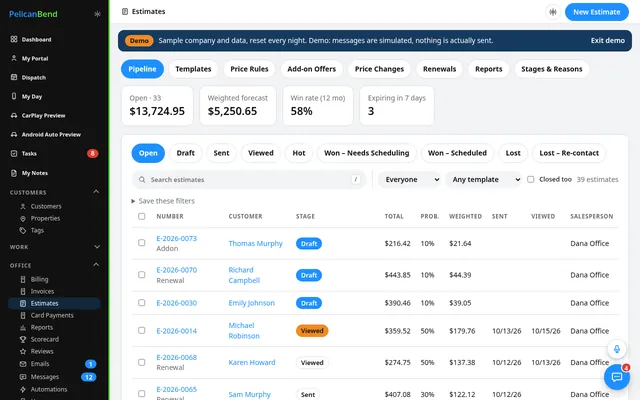Click the New Estimate button
The width and height of the screenshot is (640, 400).
[x=597, y=12]
